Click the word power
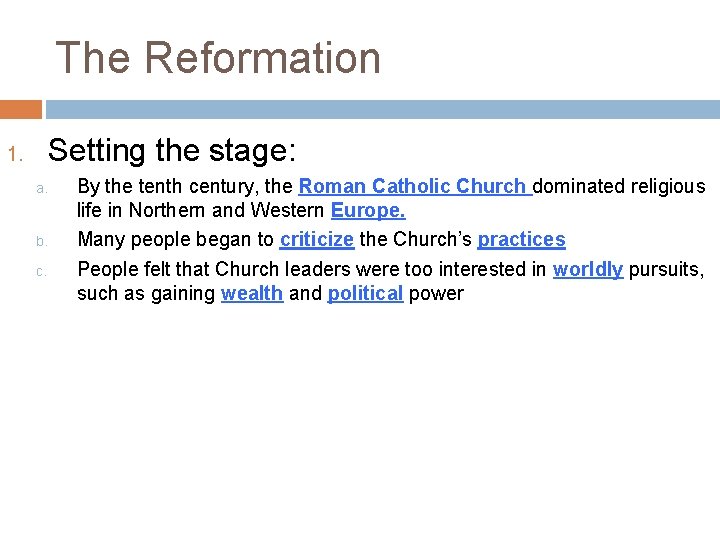The image size is (720, 540). 436,294
